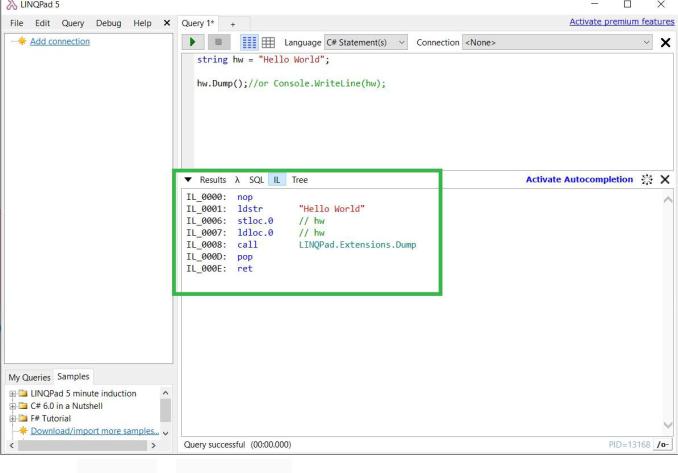Open the My Queries tab
The image size is (678, 473).
[x=29, y=377]
